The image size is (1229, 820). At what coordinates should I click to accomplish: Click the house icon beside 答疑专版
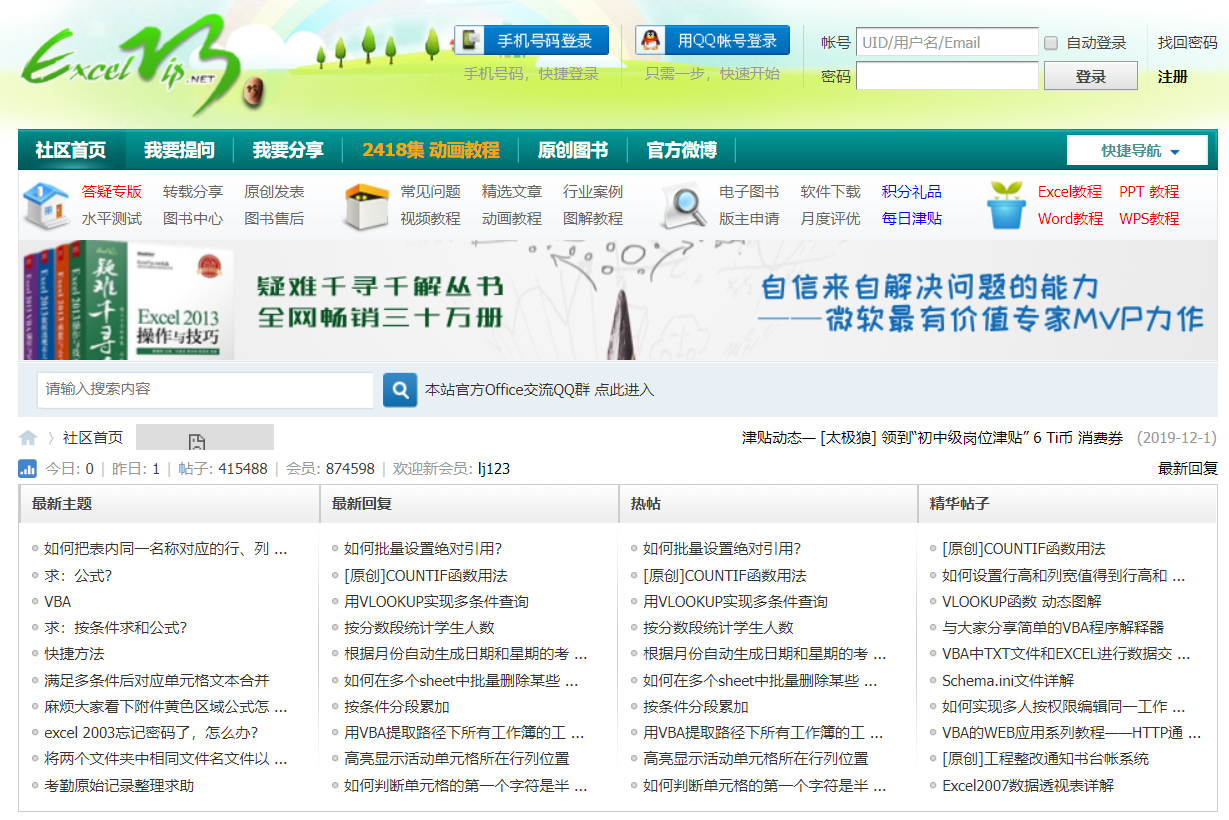45,205
